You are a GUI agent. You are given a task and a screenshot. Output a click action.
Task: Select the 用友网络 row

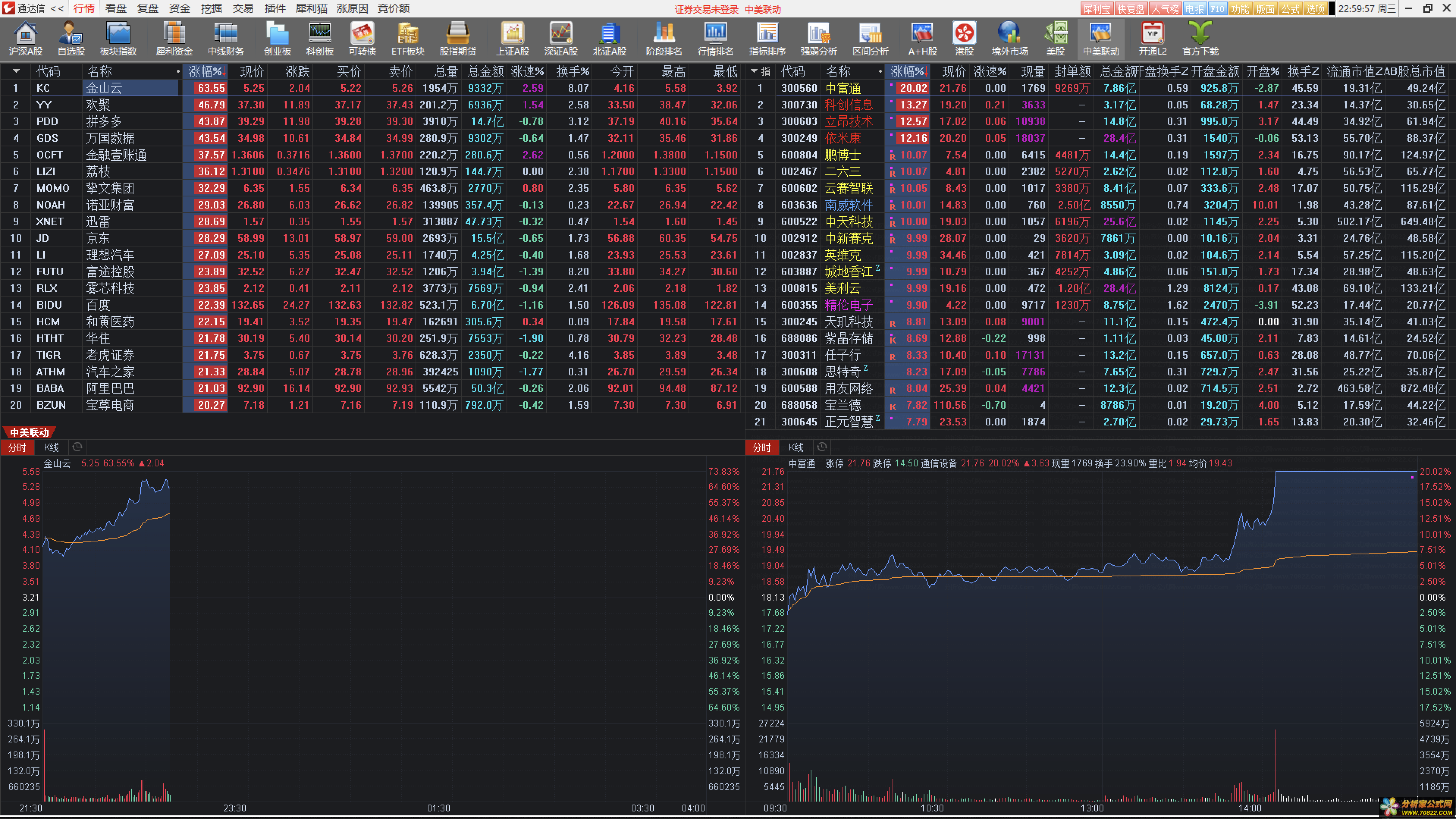[1100, 388]
